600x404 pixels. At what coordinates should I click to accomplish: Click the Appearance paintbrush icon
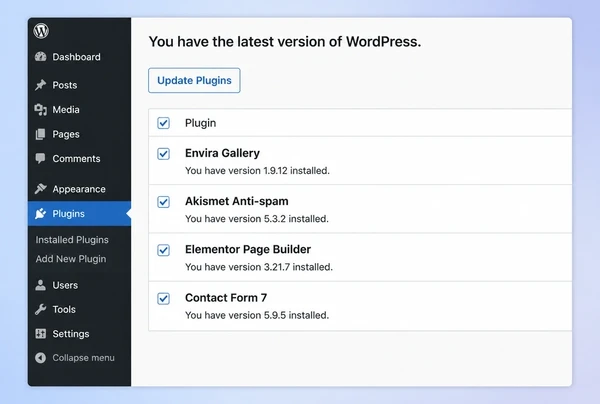tap(41, 189)
